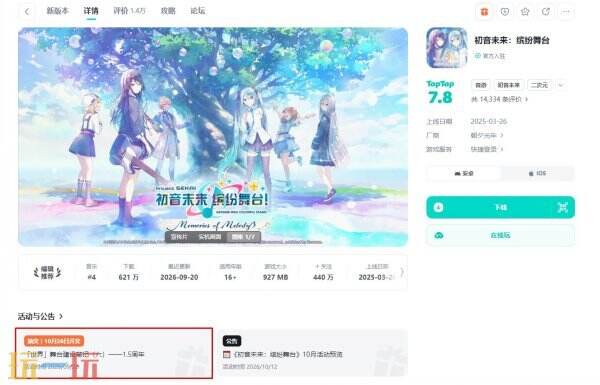Click the game app icon thumbnail

point(447,48)
